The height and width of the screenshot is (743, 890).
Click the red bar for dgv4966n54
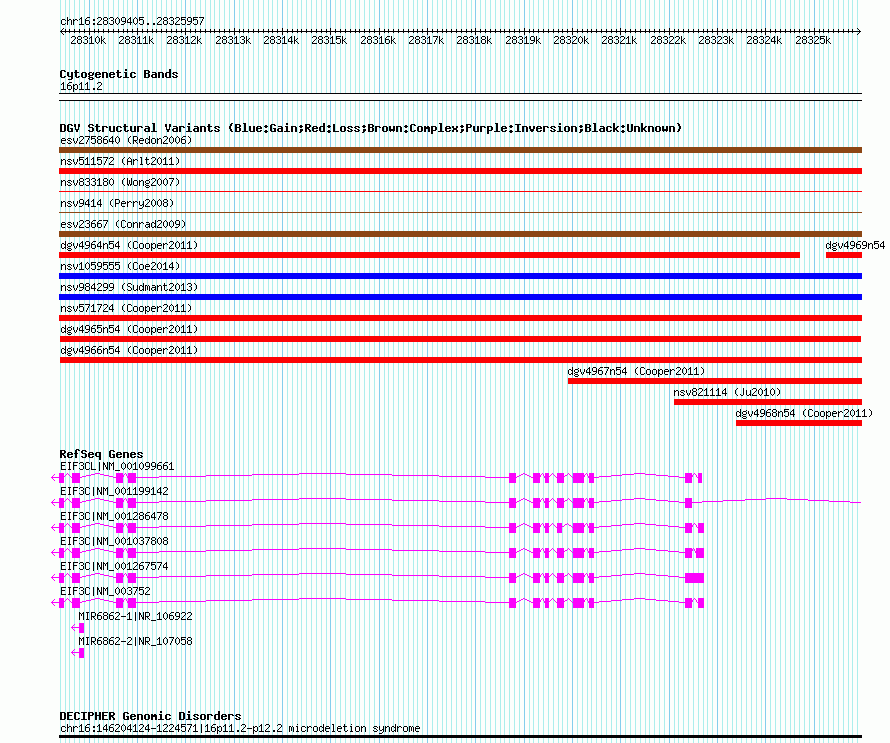460,360
